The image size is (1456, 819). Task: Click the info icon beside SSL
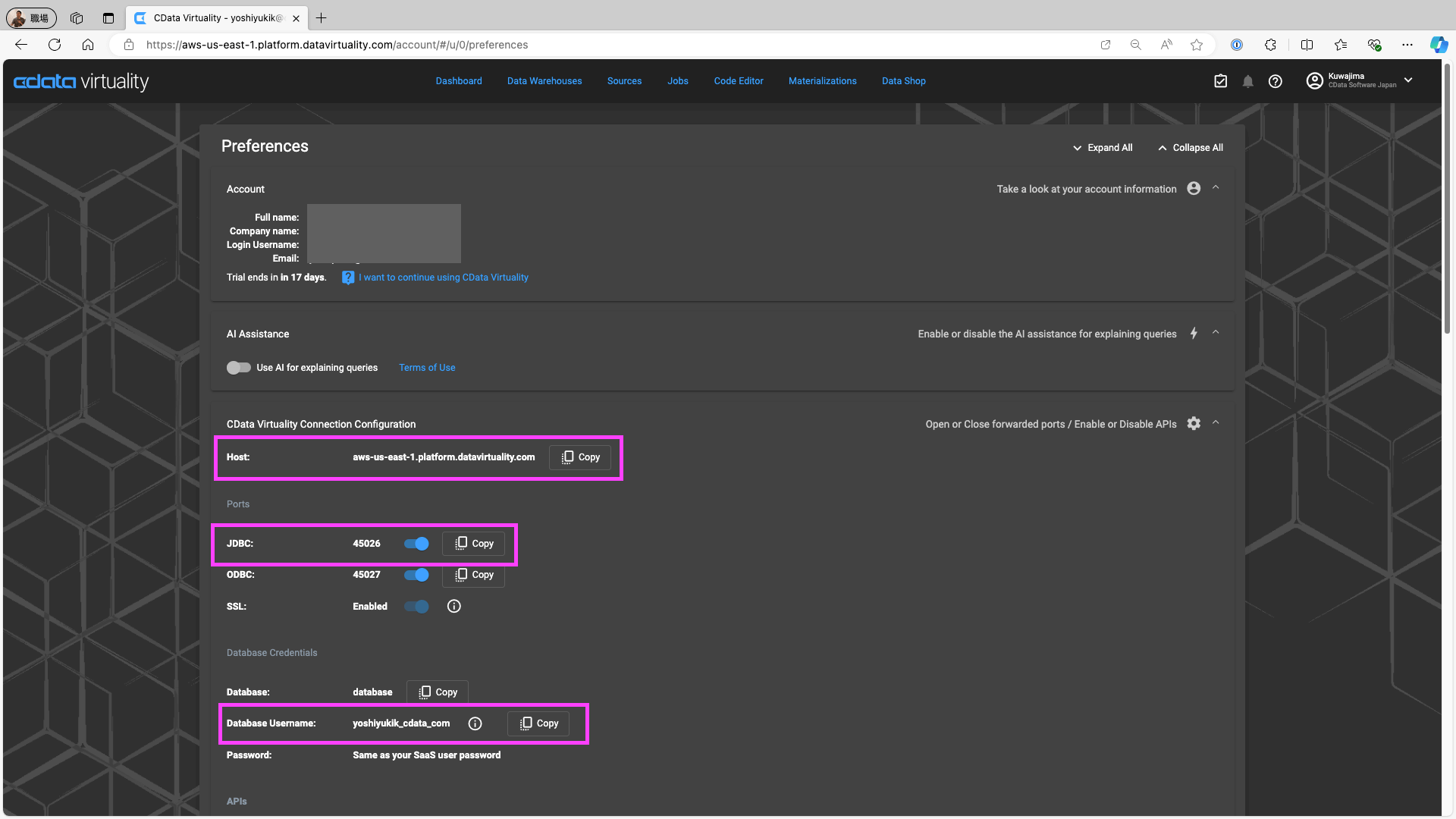pos(453,606)
